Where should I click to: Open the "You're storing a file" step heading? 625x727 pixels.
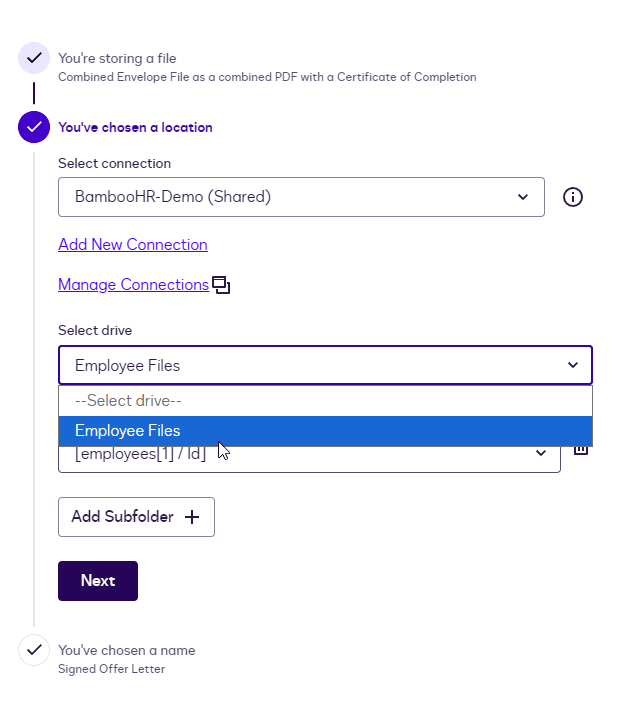pyautogui.click(x=117, y=58)
